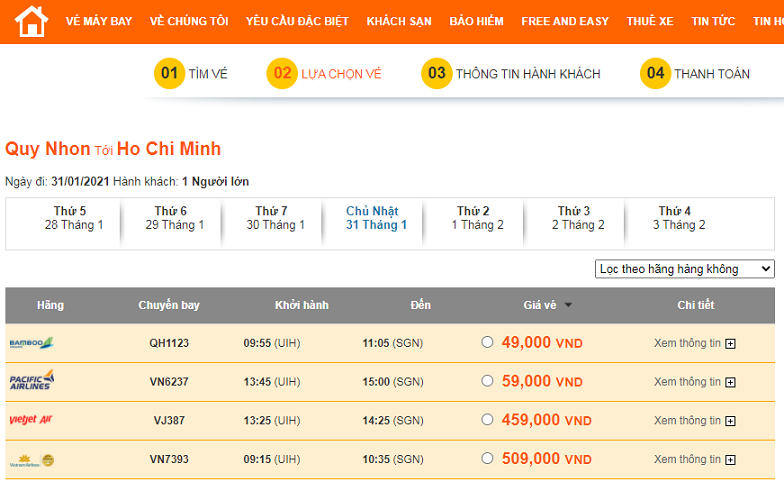
Task: Open the VỀ CHÚNG TÔI menu
Action: point(189,22)
